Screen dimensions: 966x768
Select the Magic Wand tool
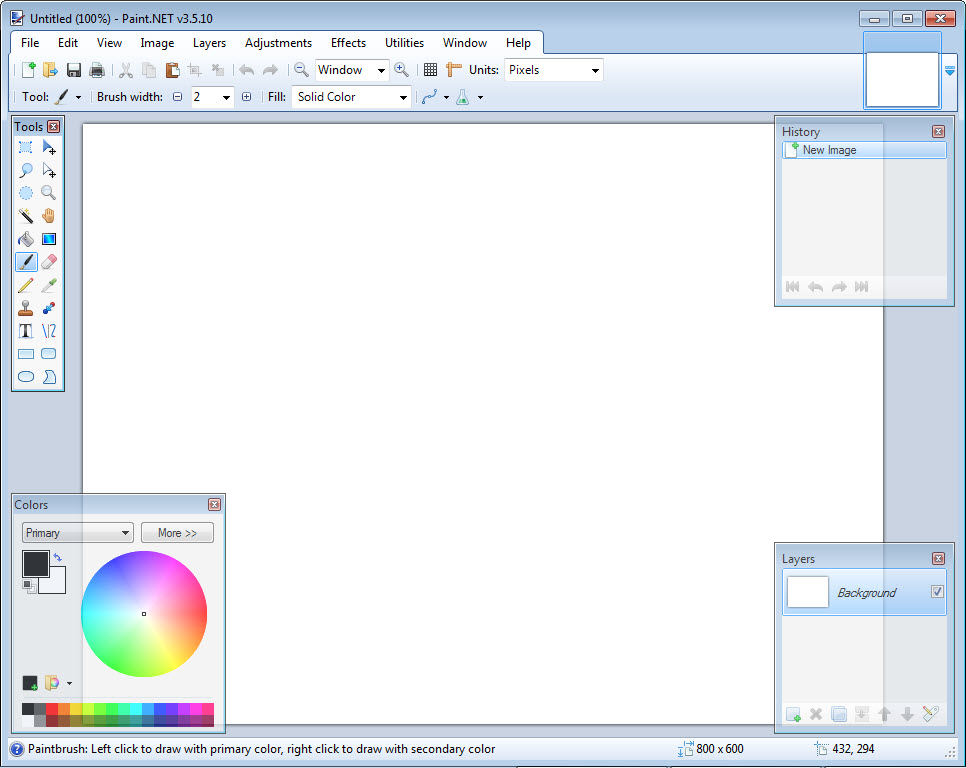(x=25, y=215)
